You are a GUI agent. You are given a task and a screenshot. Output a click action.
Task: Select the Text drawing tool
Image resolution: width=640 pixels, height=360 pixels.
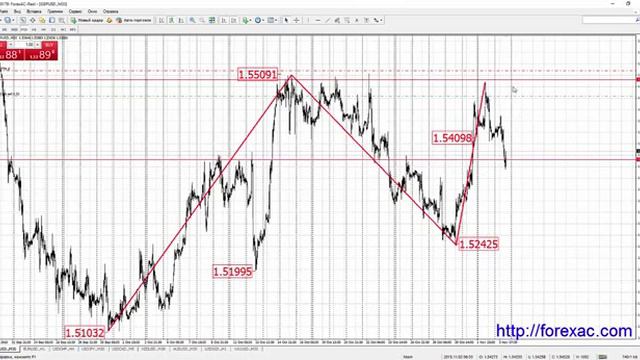pyautogui.click(x=356, y=20)
